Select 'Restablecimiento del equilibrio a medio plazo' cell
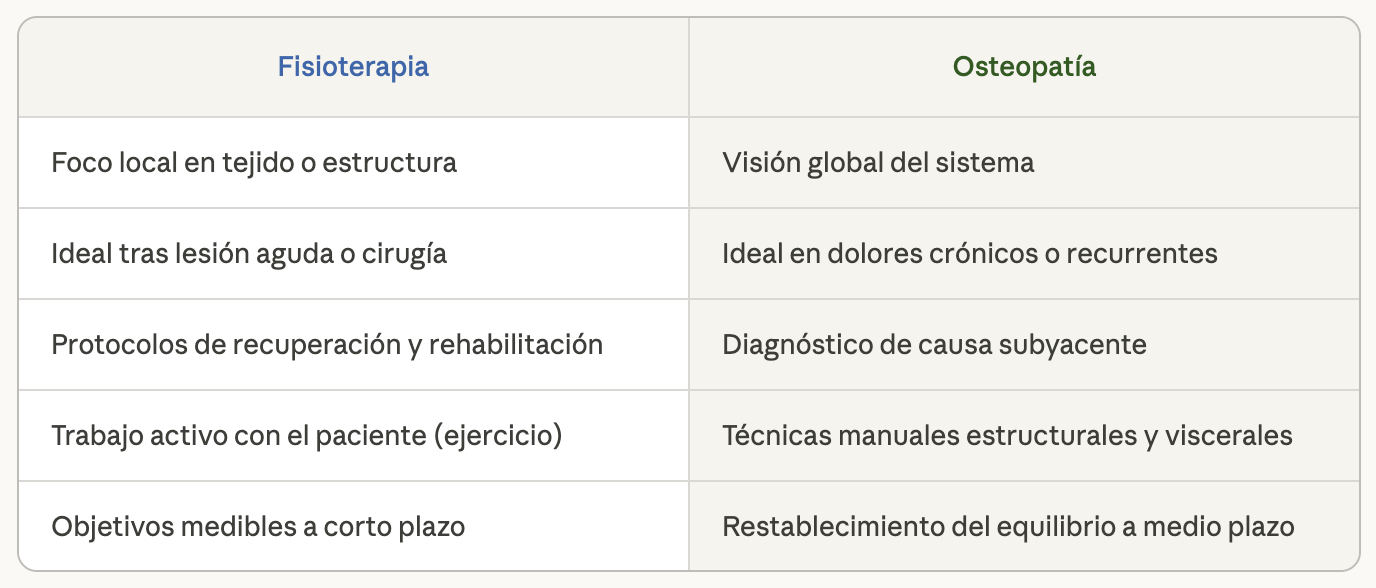 tap(1008, 526)
